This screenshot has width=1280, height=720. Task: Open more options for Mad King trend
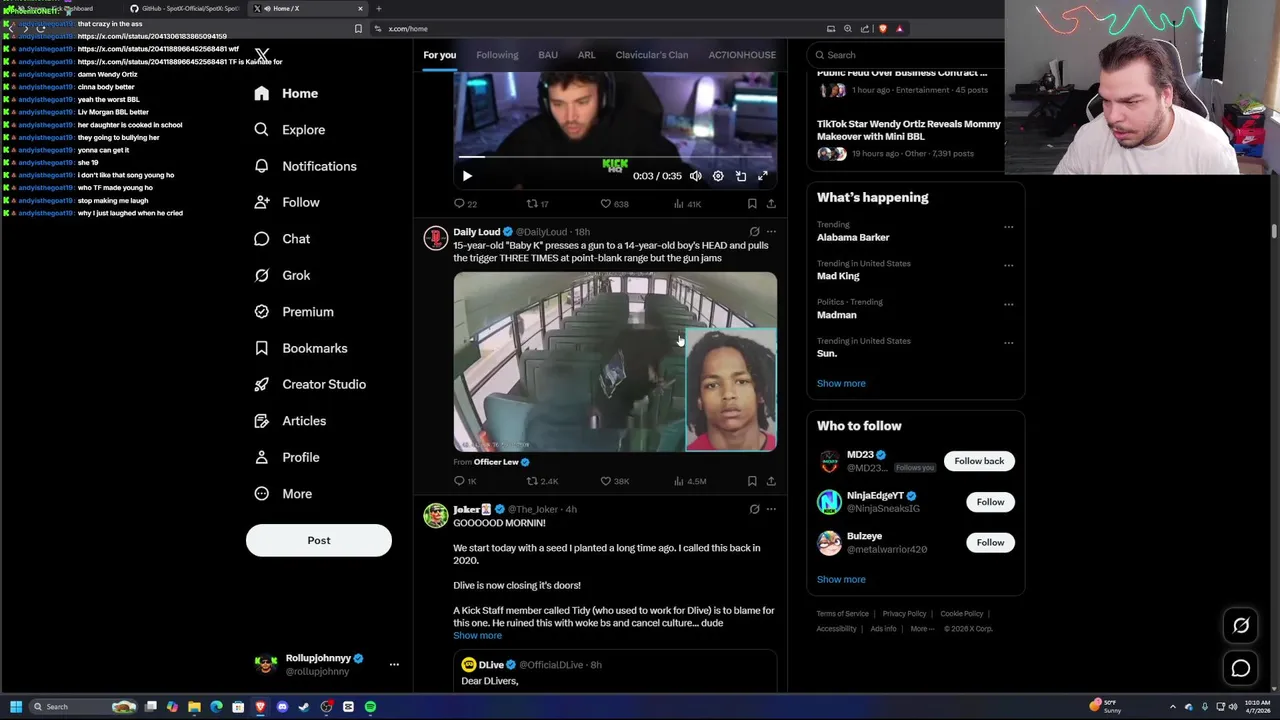point(1008,266)
